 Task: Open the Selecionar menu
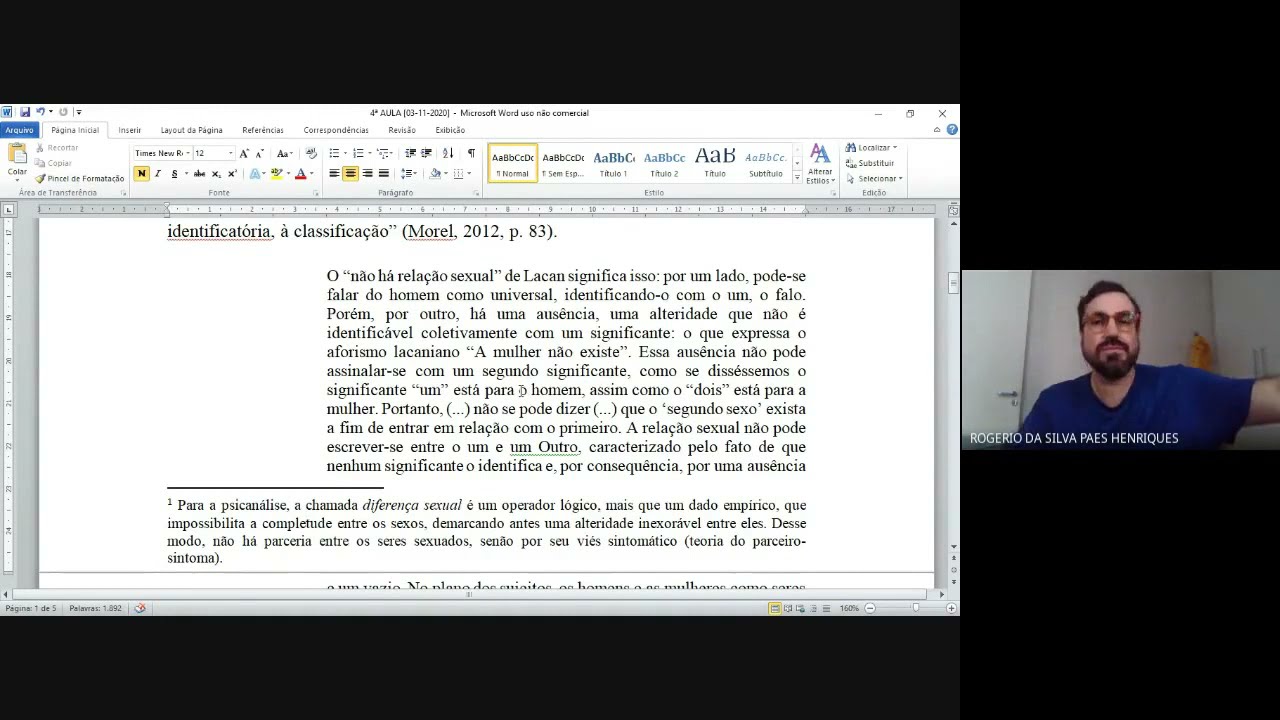pyautogui.click(x=874, y=178)
